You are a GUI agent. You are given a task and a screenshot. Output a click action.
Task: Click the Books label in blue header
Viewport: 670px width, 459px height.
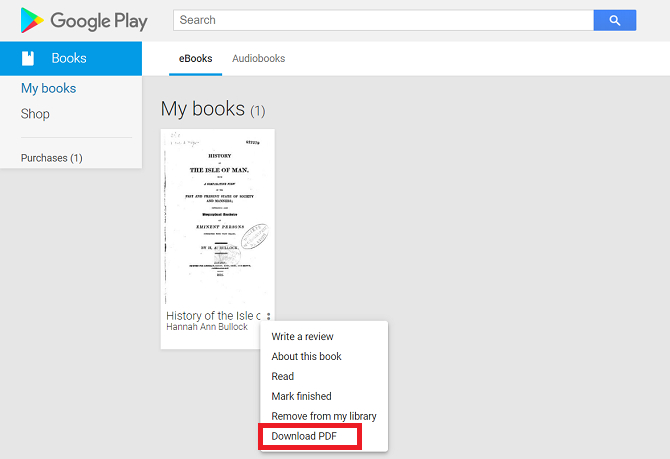click(69, 58)
